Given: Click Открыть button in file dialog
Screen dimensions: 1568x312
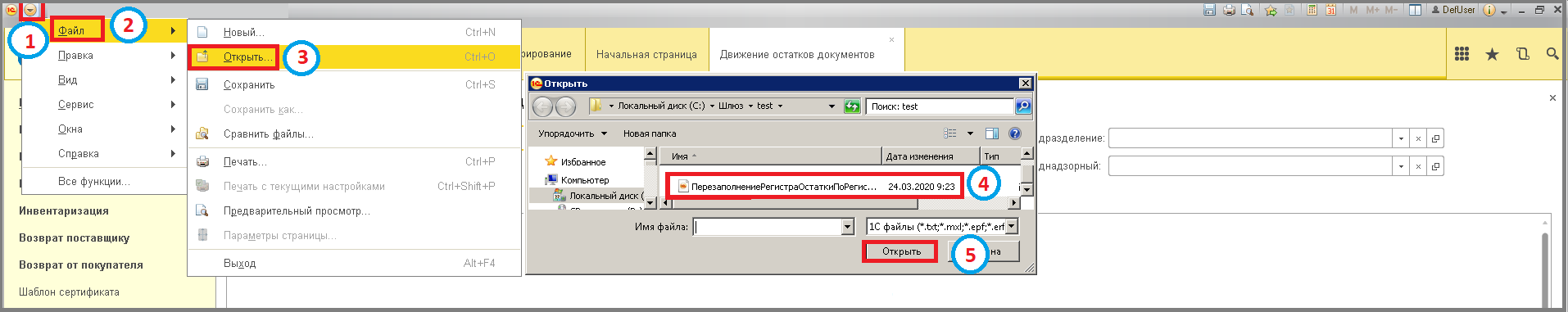Looking at the screenshot, I should click(x=901, y=251).
